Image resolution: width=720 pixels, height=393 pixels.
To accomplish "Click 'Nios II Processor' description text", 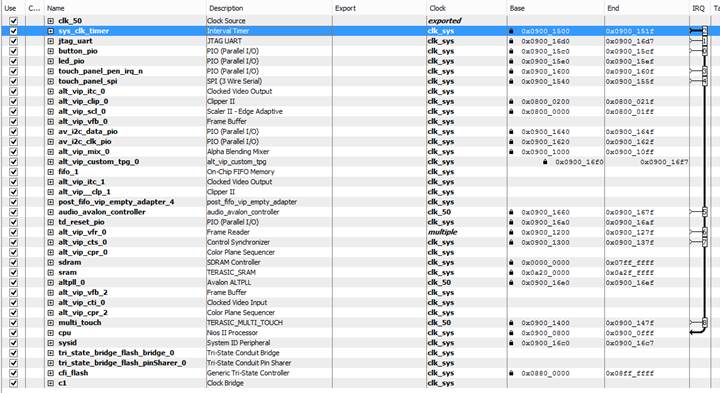I will [232, 333].
